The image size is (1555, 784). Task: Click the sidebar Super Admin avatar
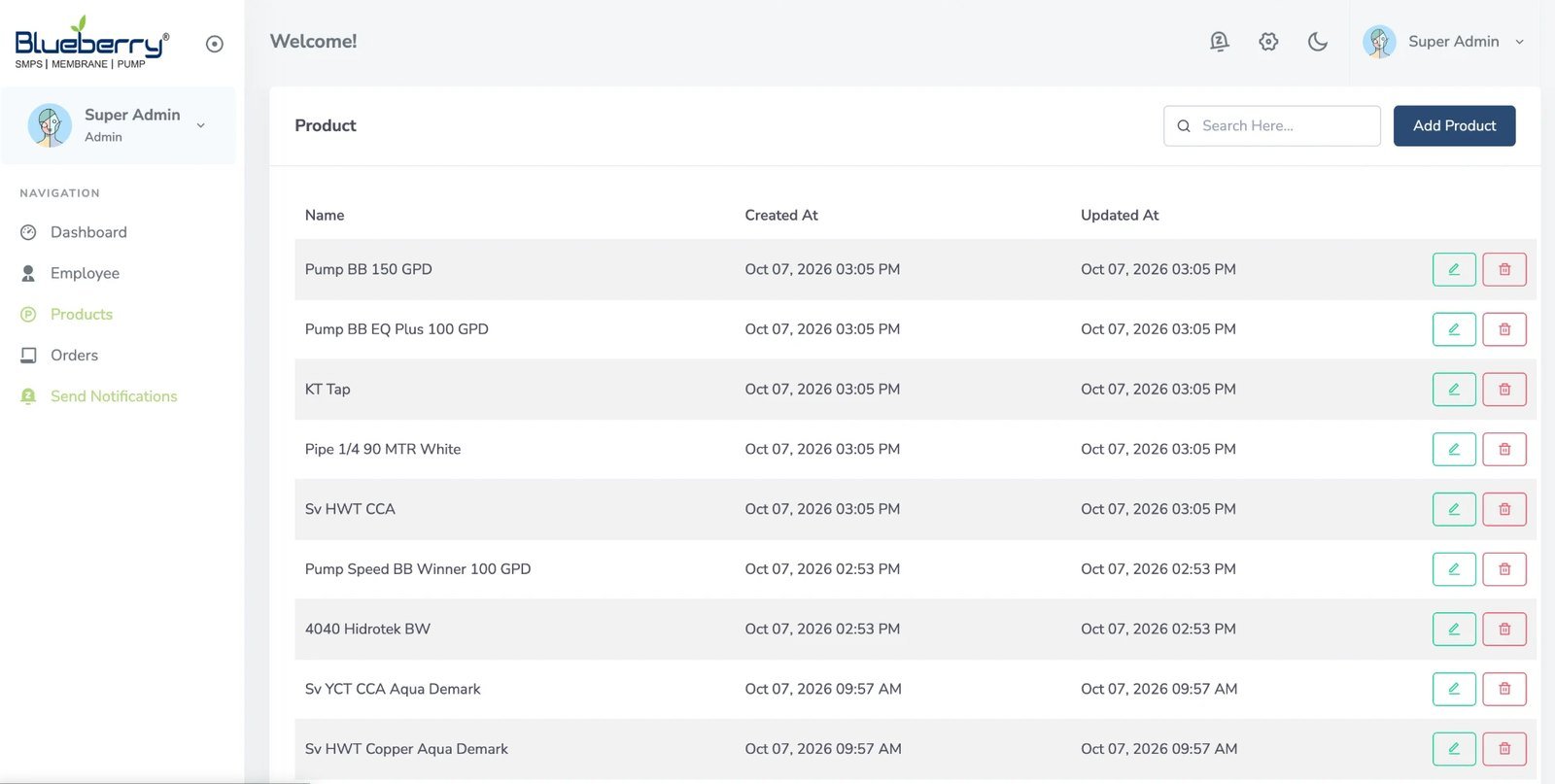pos(50,125)
